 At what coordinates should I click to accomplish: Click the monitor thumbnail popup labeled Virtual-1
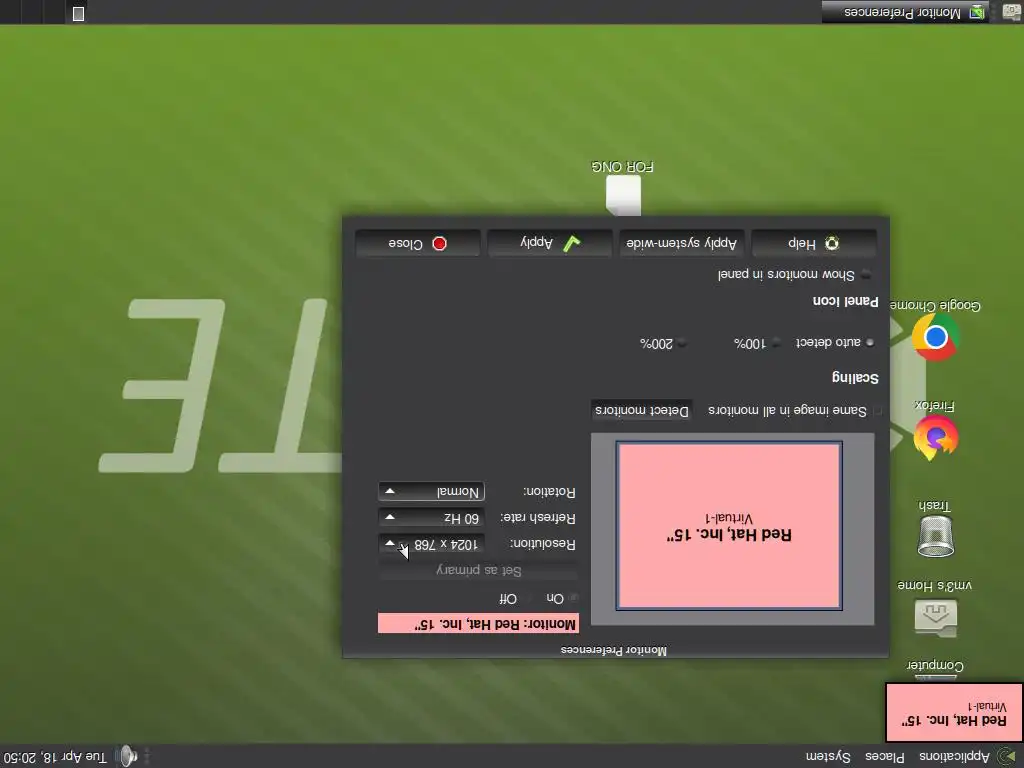coord(954,712)
